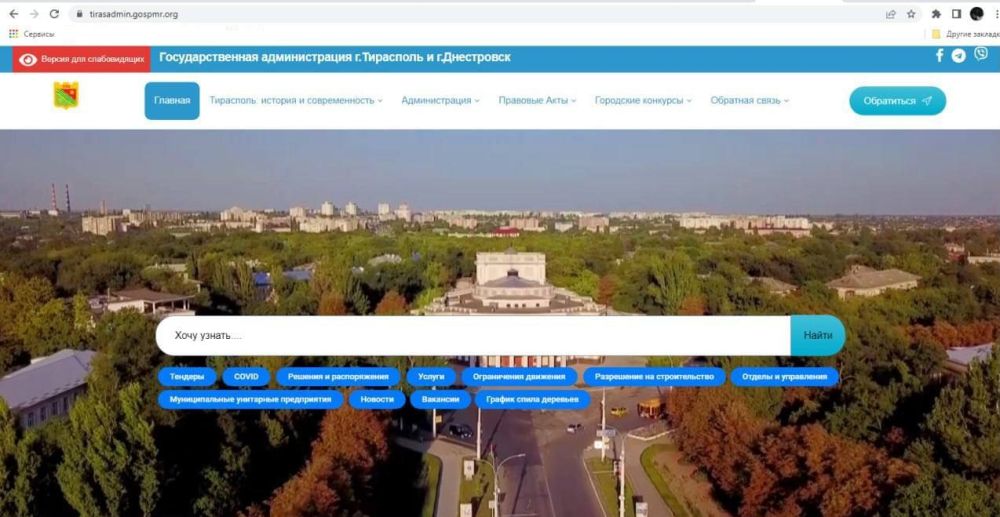Open the Chrome profile avatar
This screenshot has height=517, width=1000.
pos(976,14)
